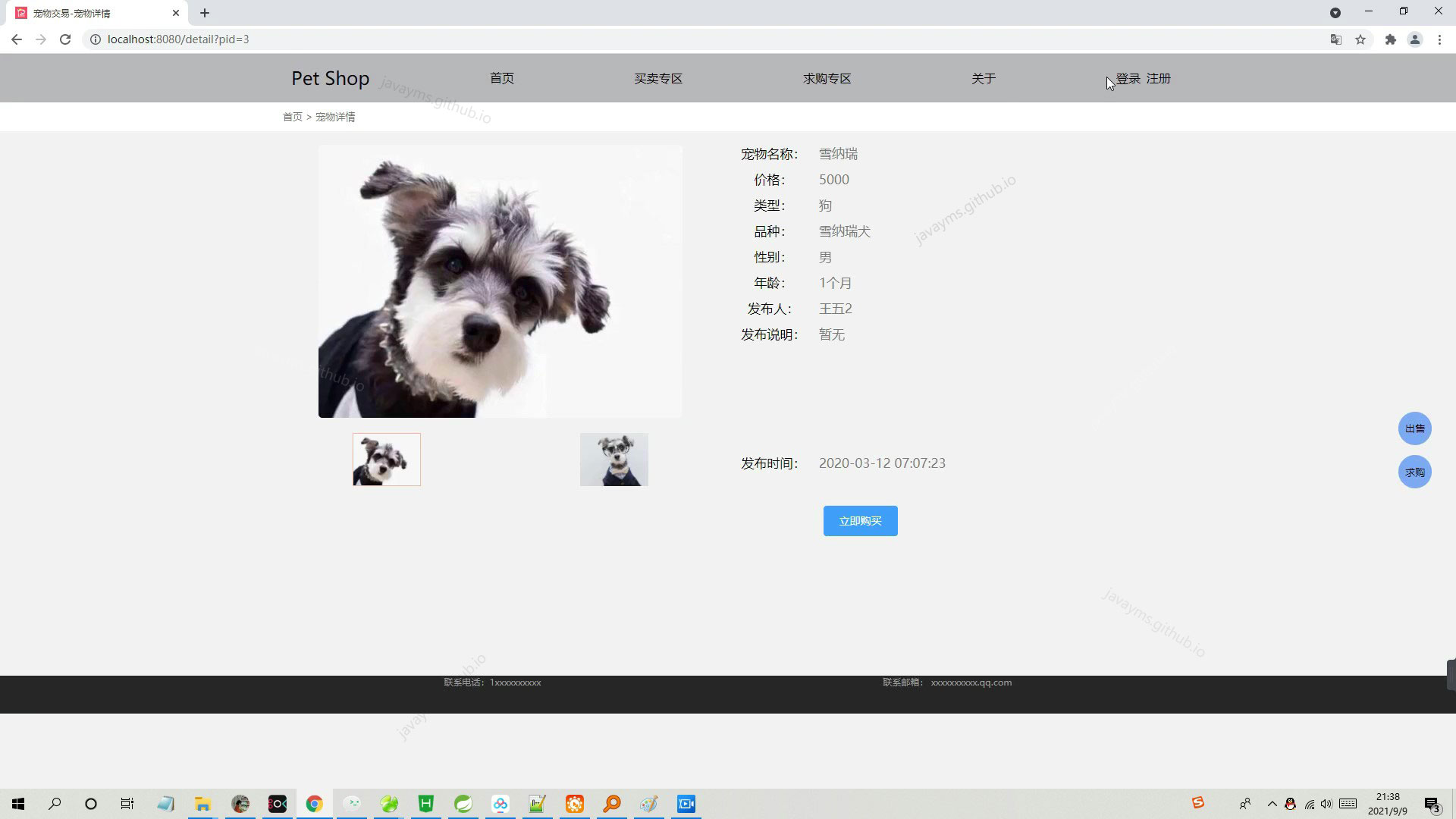Open Chrome's three-dot menu
1456x819 pixels.
point(1439,39)
